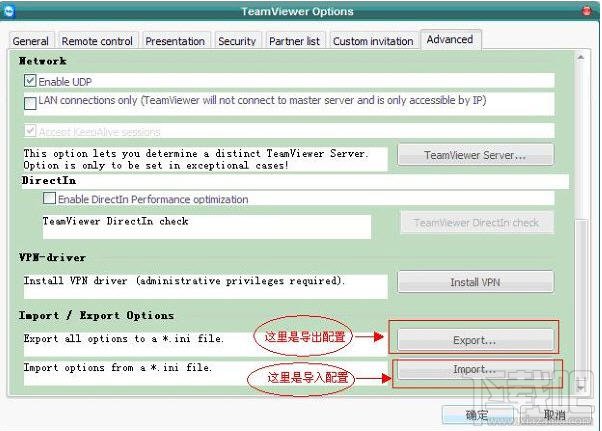Enable DirectIn Performance optimization checkbox
The image size is (602, 431).
pyautogui.click(x=49, y=198)
